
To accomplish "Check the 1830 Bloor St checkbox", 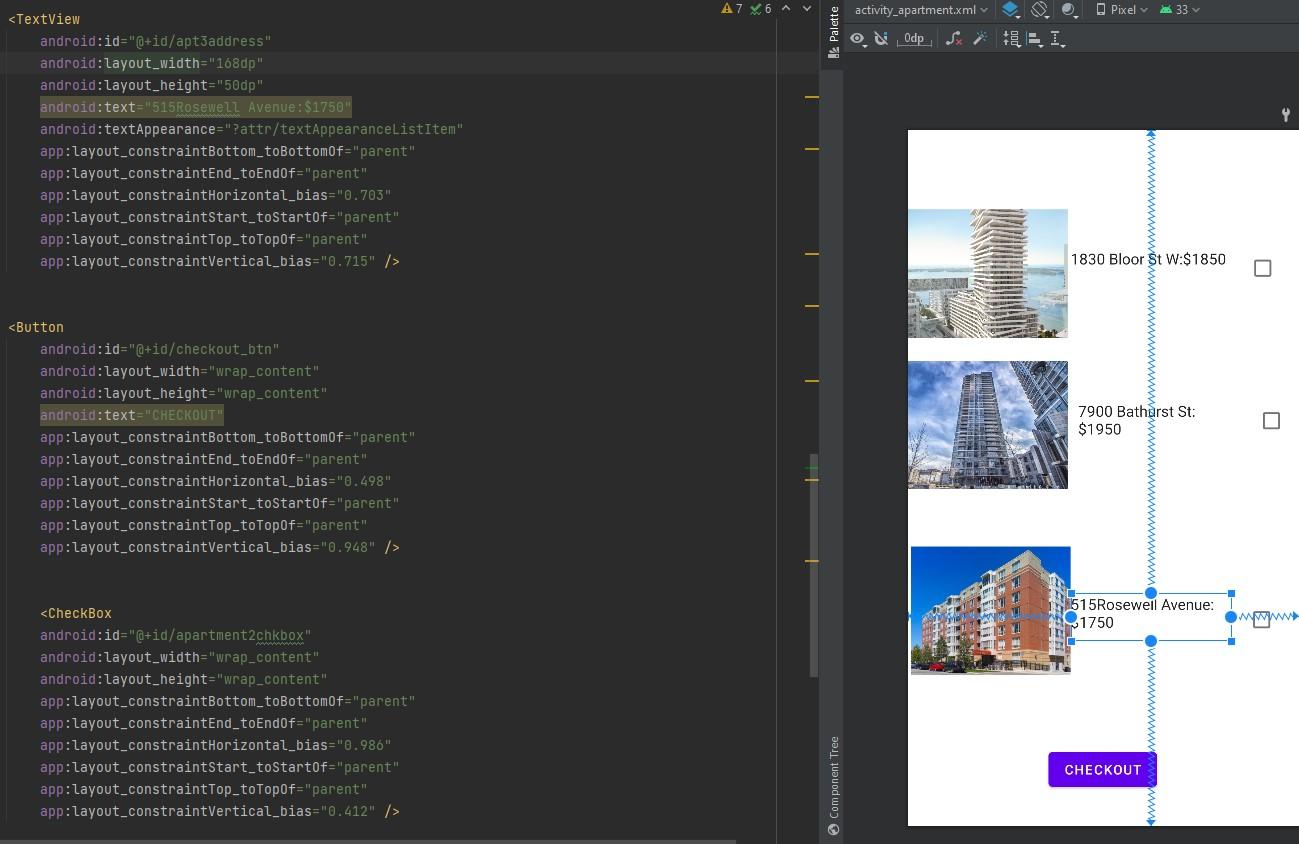I will point(1262,268).
